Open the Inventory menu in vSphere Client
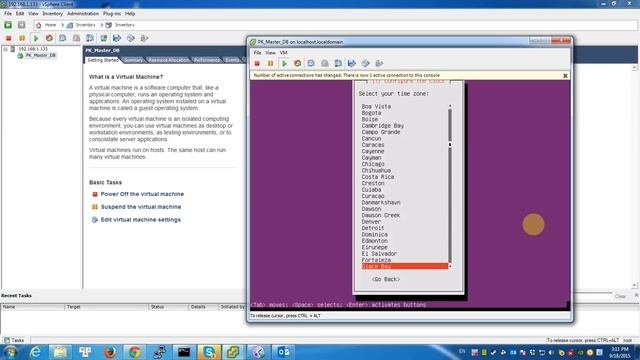The image size is (640, 360). (x=53, y=13)
